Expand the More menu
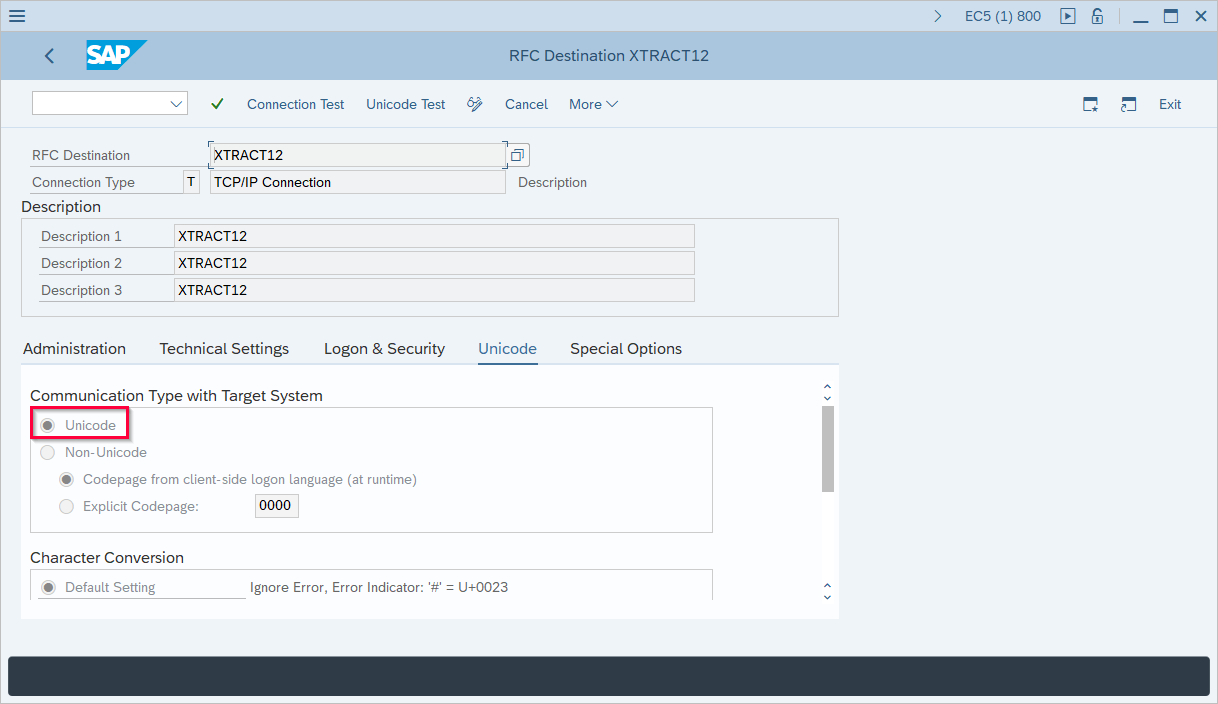 (593, 104)
